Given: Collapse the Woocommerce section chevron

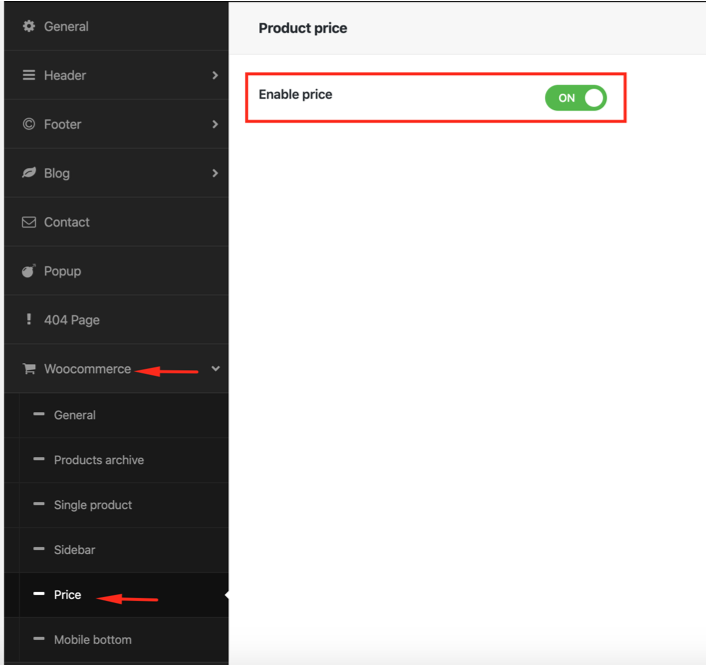Looking at the screenshot, I should point(215,369).
